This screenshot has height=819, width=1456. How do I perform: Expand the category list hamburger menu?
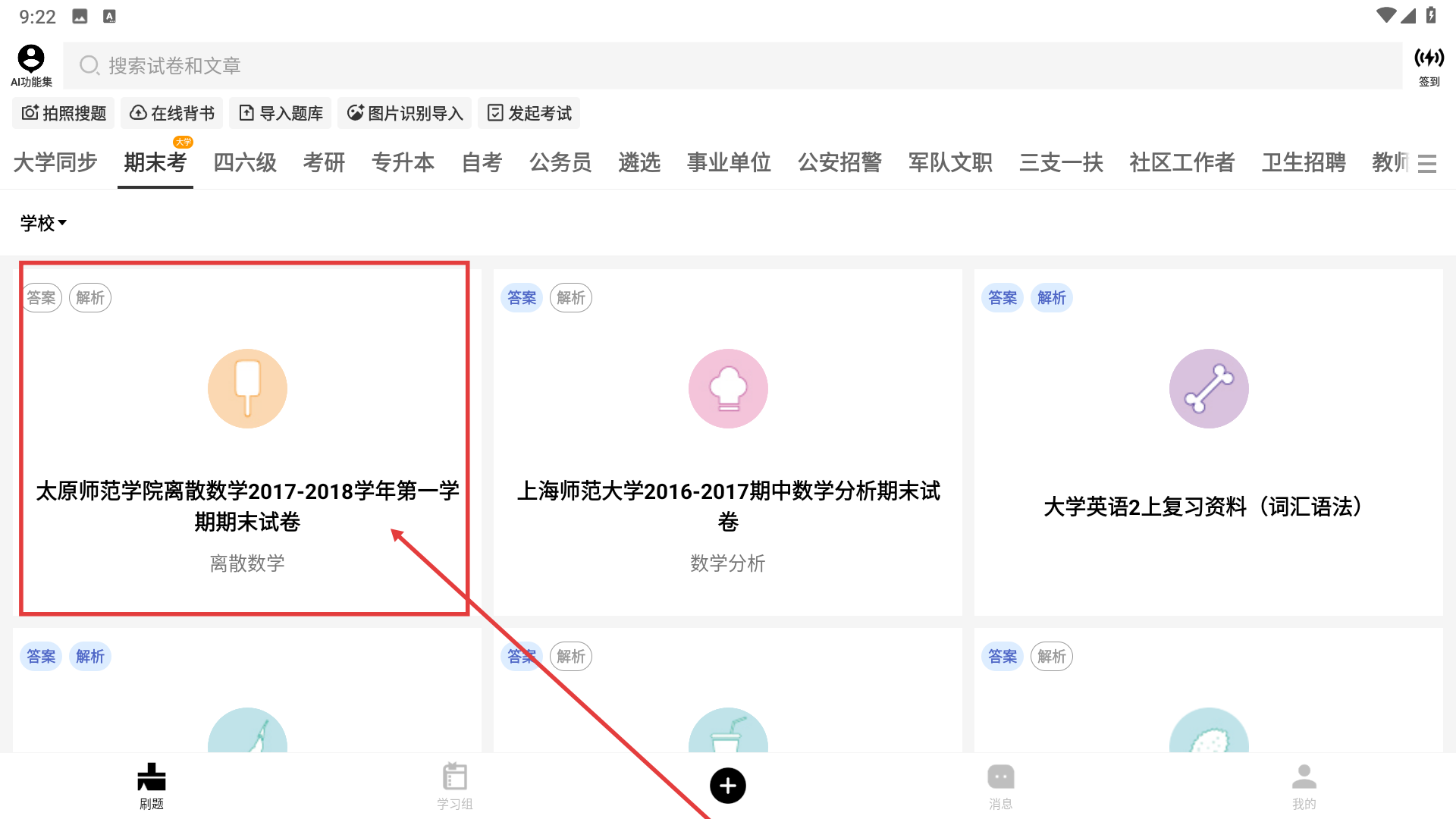coord(1427,163)
